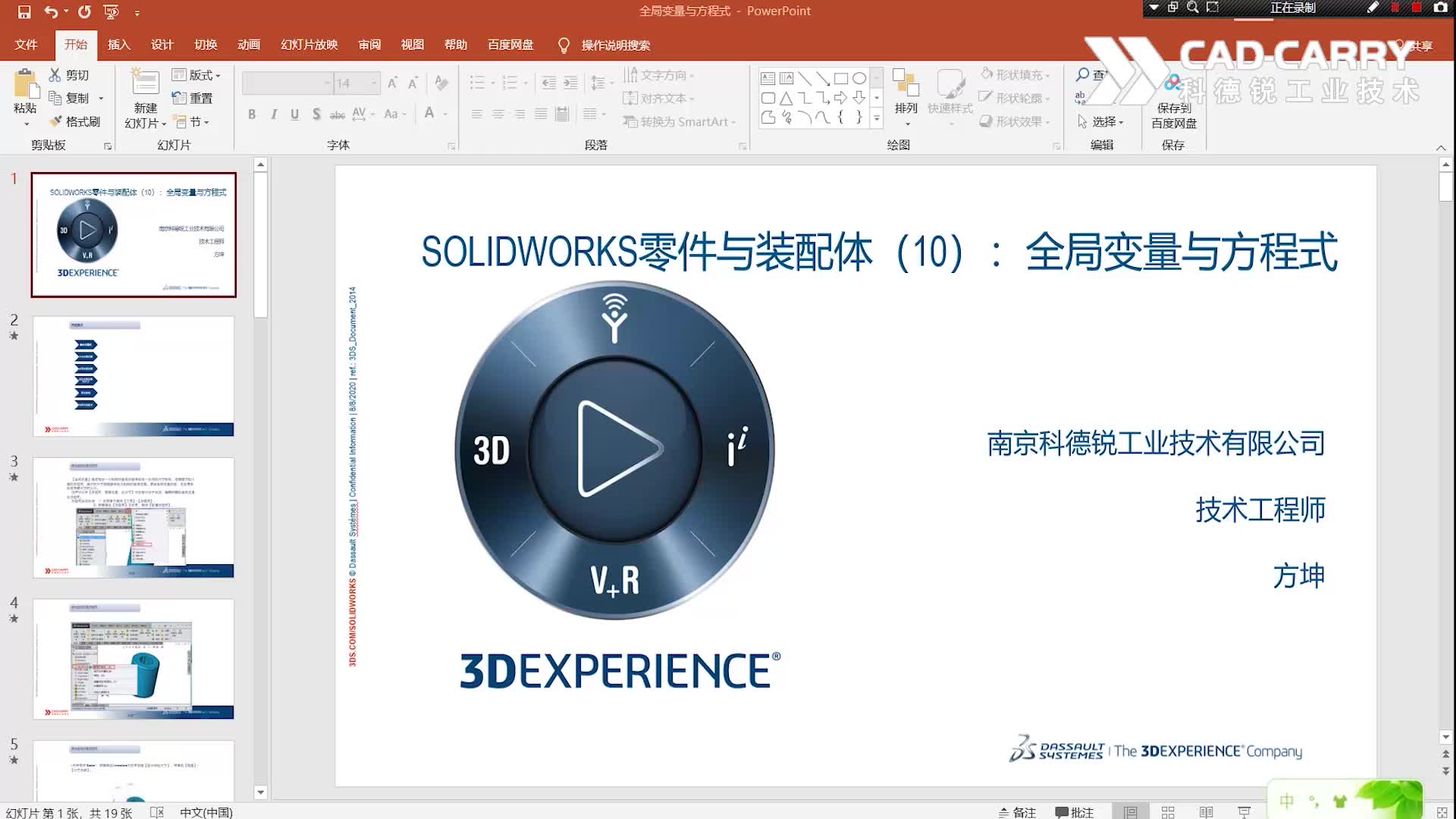Toggle text Shadow formatting
This screenshot has height=819, width=1456.
pyautogui.click(x=316, y=115)
